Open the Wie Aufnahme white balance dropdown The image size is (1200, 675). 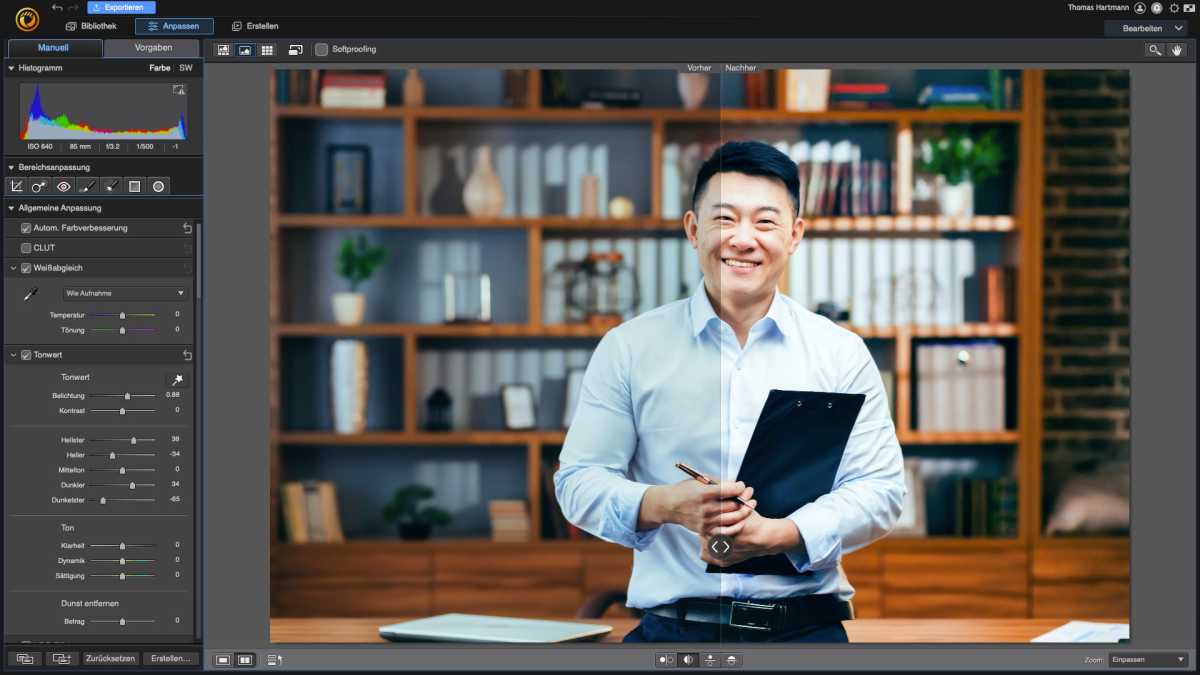point(124,294)
